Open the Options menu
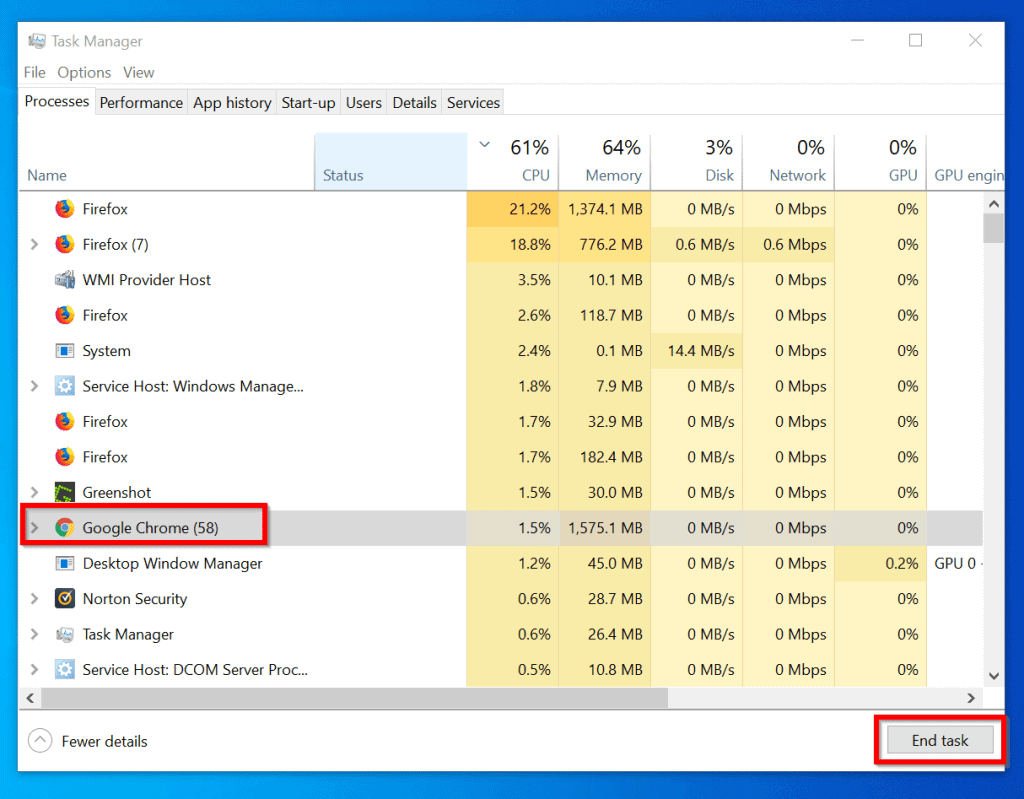This screenshot has height=799, width=1024. [x=84, y=73]
